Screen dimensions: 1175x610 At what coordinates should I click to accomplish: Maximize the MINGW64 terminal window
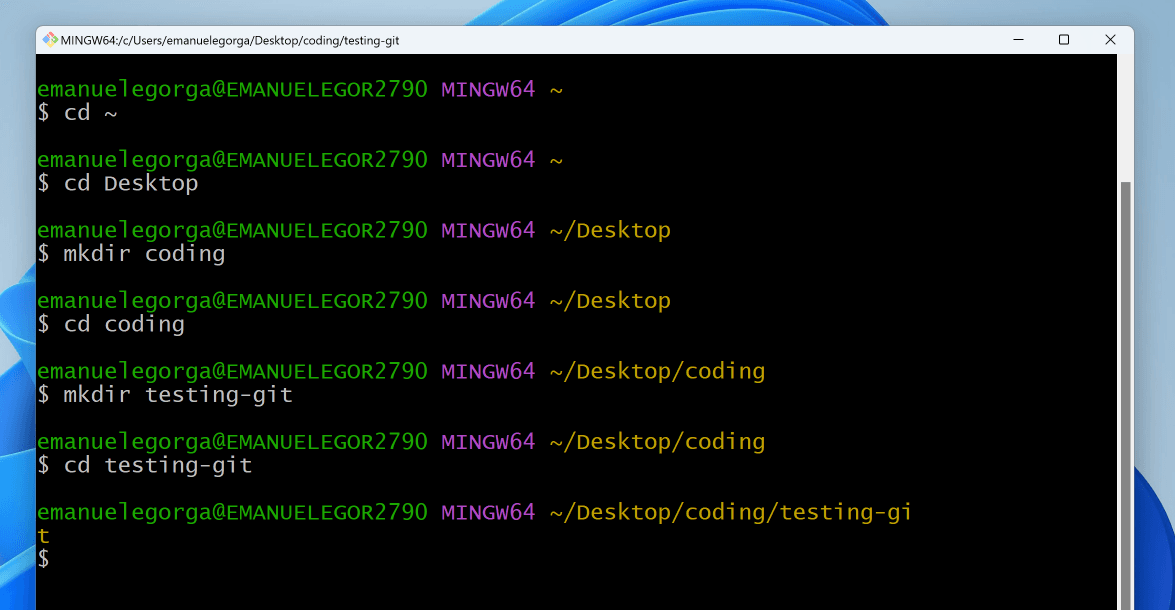pyautogui.click(x=1063, y=40)
